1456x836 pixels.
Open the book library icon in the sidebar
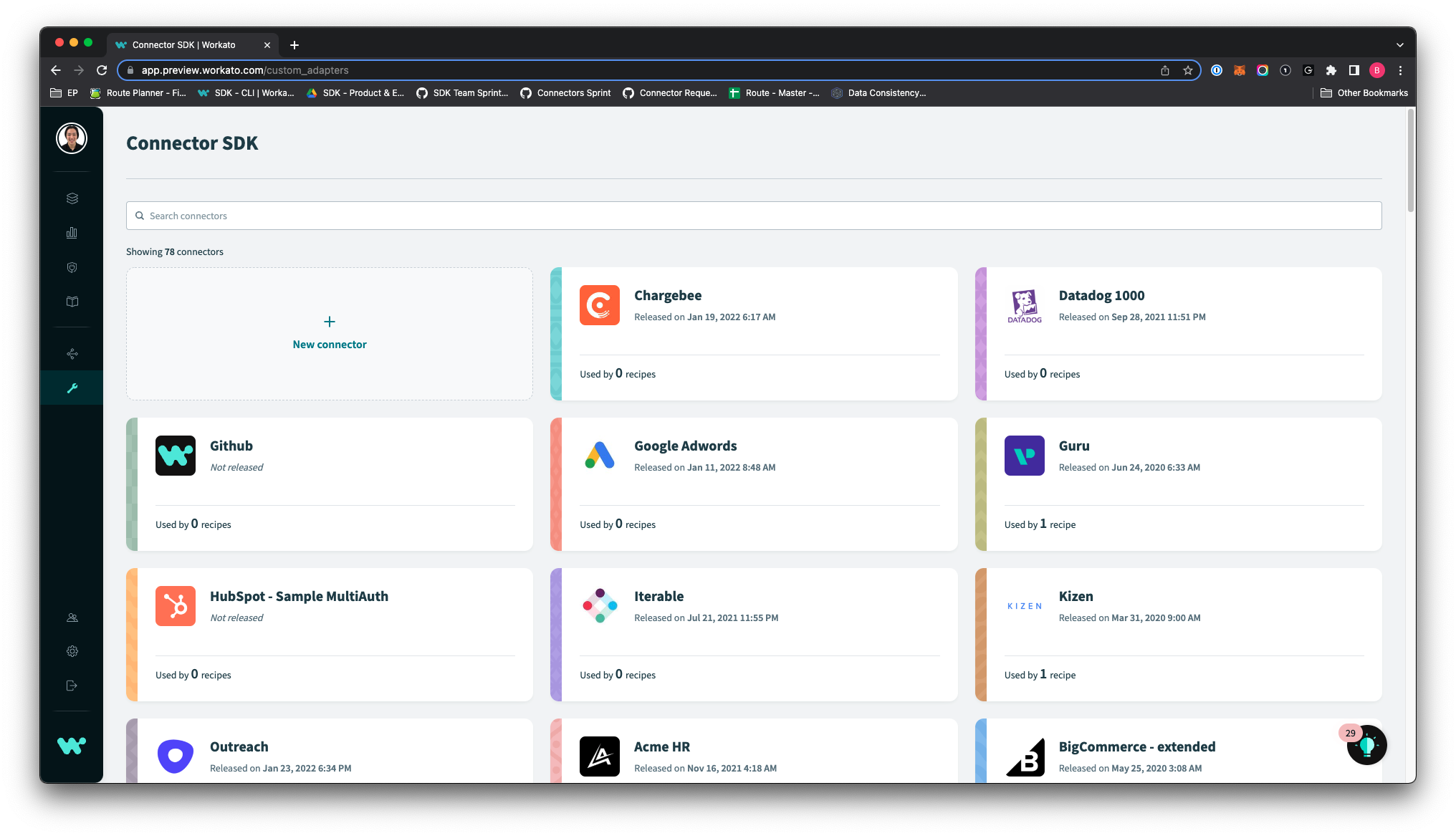tap(72, 301)
